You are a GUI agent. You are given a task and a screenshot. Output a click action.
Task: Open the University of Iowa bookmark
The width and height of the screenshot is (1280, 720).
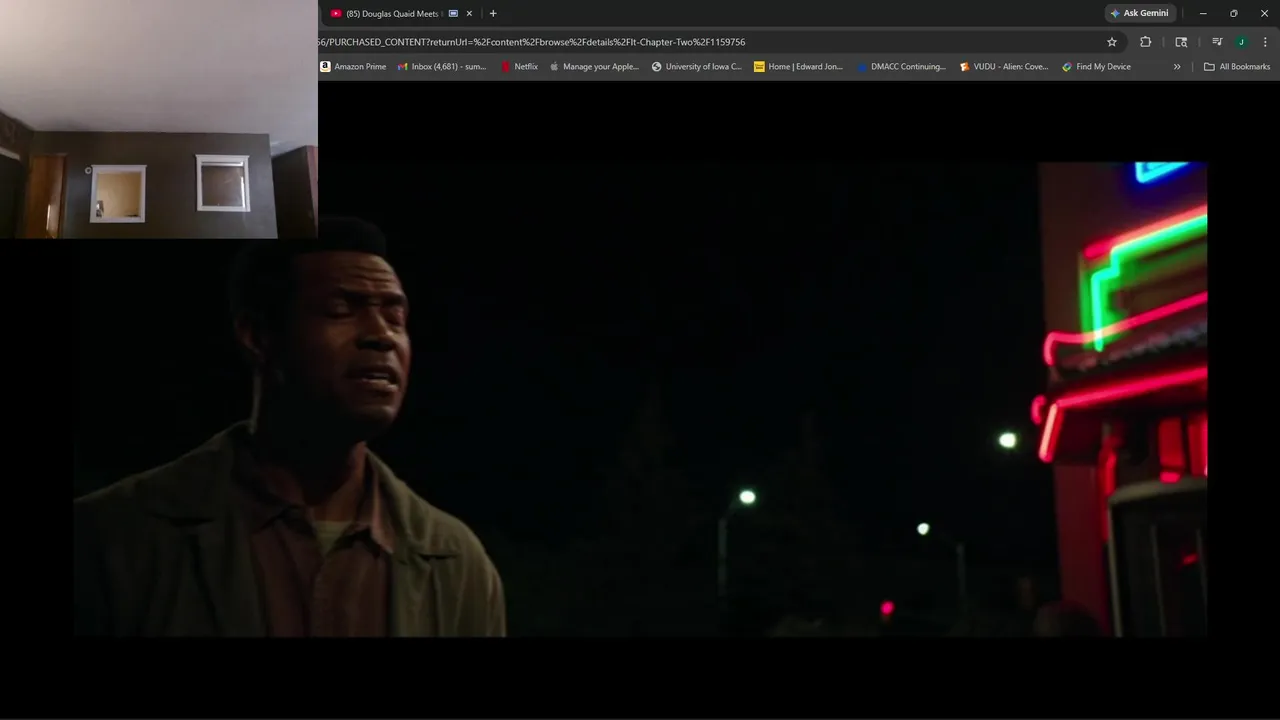(x=697, y=67)
